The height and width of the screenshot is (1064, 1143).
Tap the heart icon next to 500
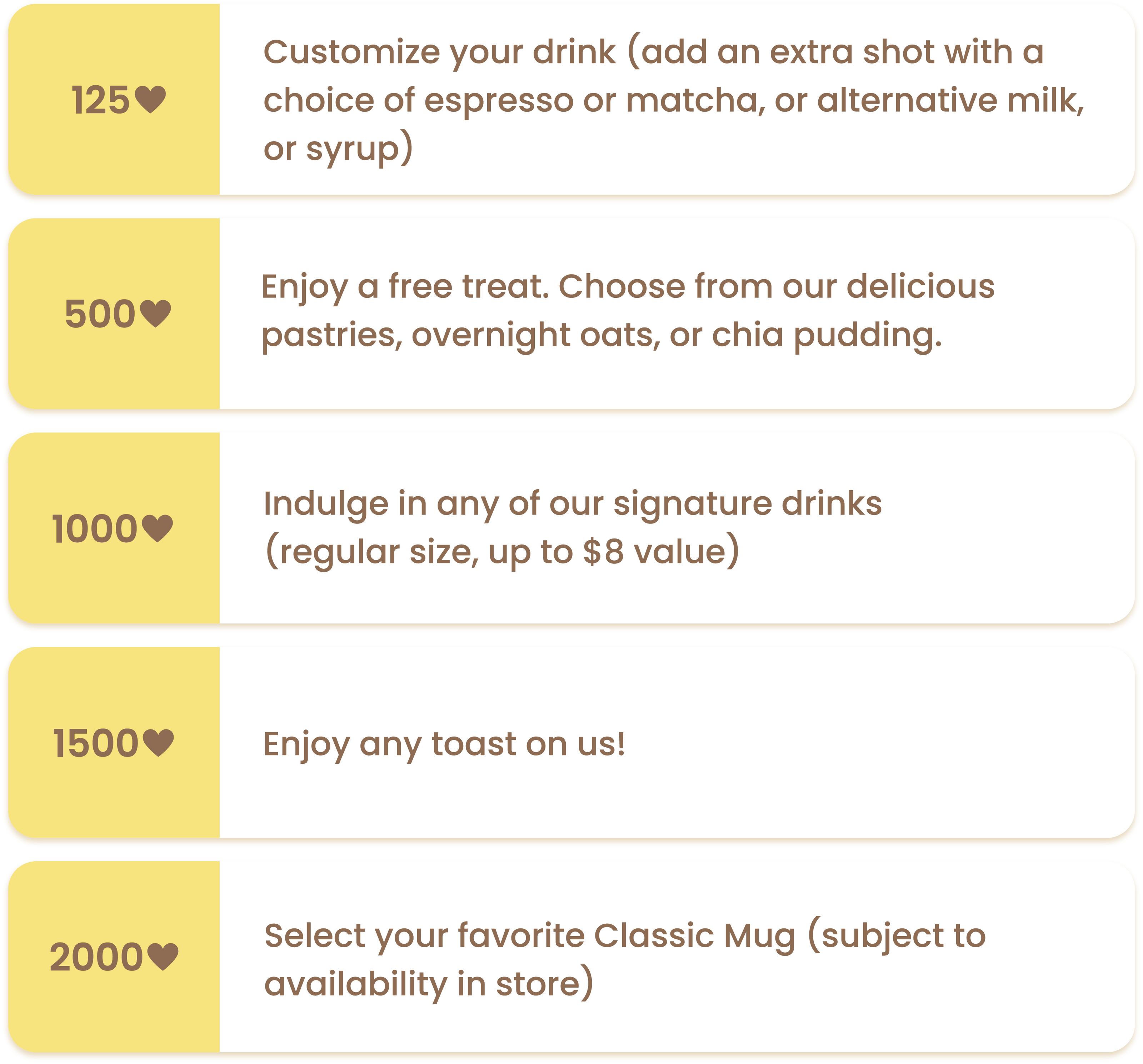156,314
